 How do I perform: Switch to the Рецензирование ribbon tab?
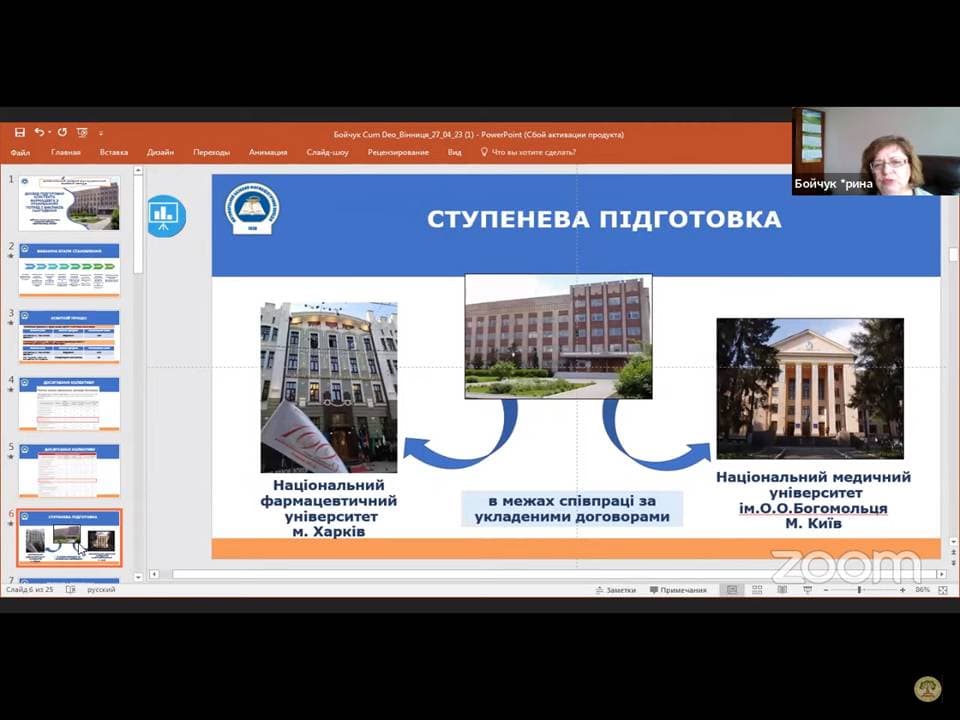(x=398, y=152)
